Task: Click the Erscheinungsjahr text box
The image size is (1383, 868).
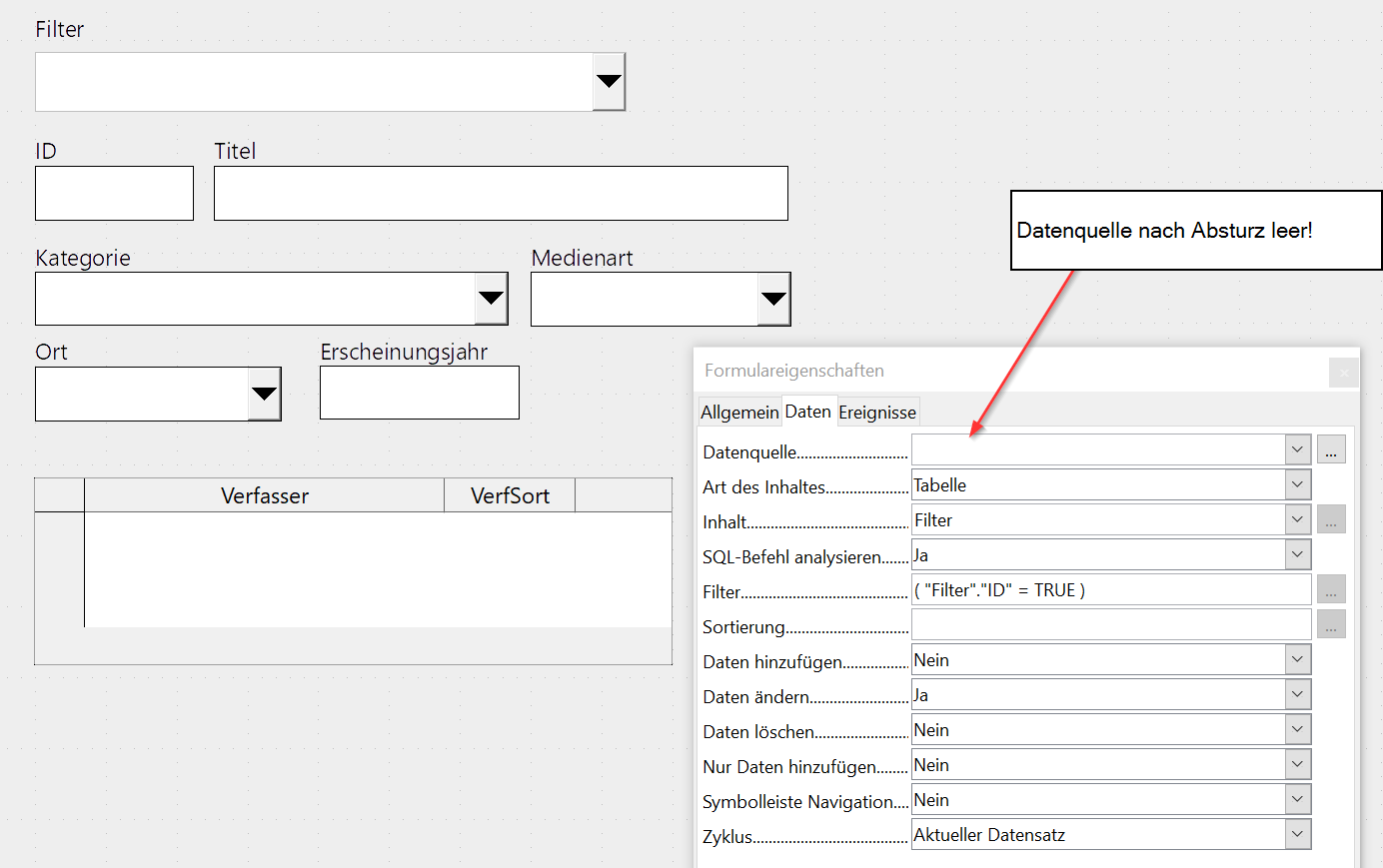Action: click(419, 393)
